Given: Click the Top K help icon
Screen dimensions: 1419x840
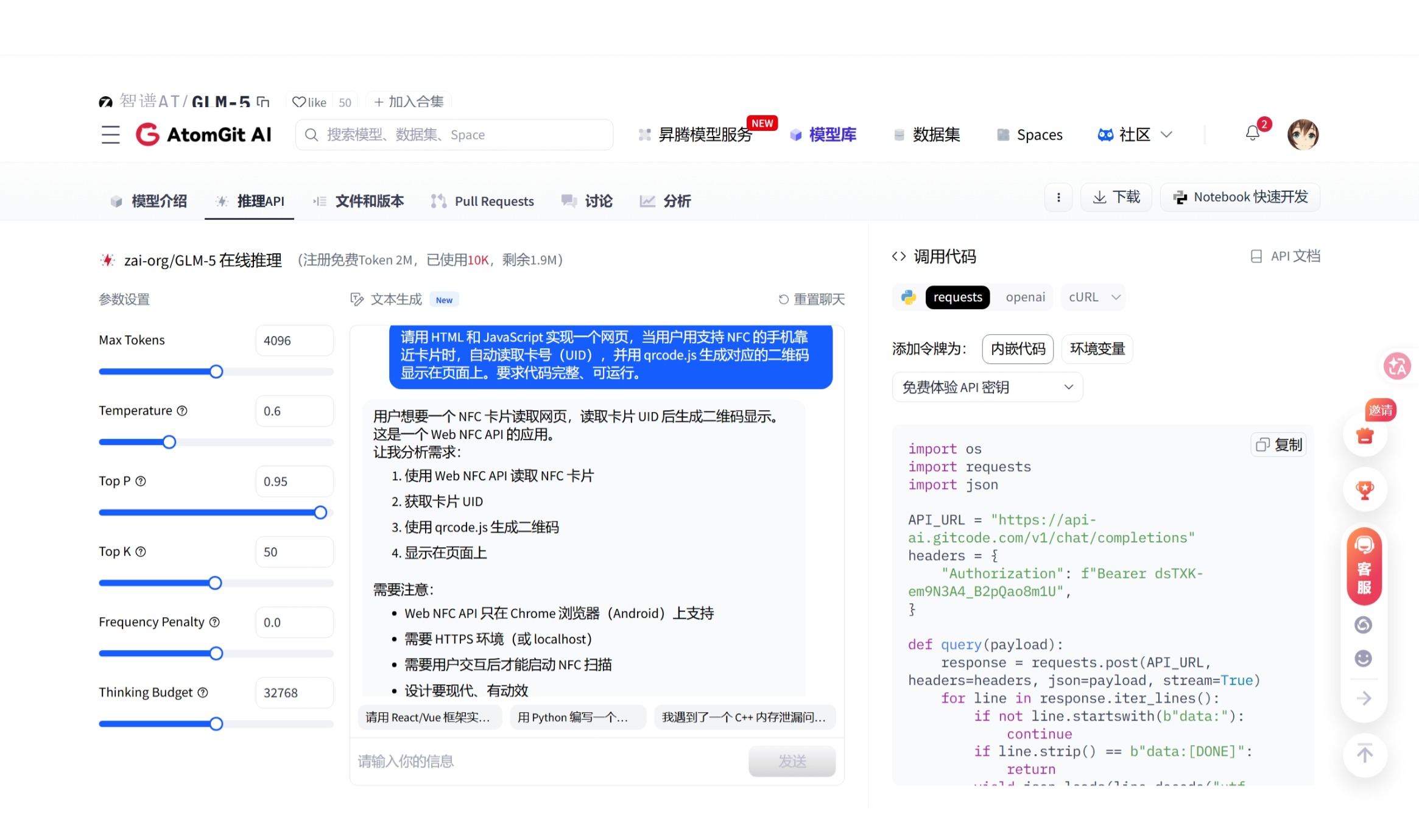Looking at the screenshot, I should click(x=141, y=551).
